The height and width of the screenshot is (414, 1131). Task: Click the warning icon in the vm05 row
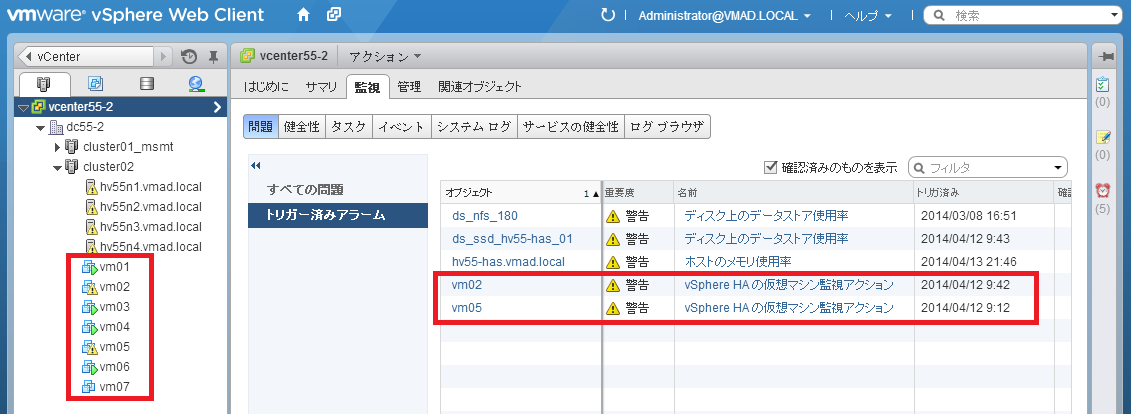(613, 308)
